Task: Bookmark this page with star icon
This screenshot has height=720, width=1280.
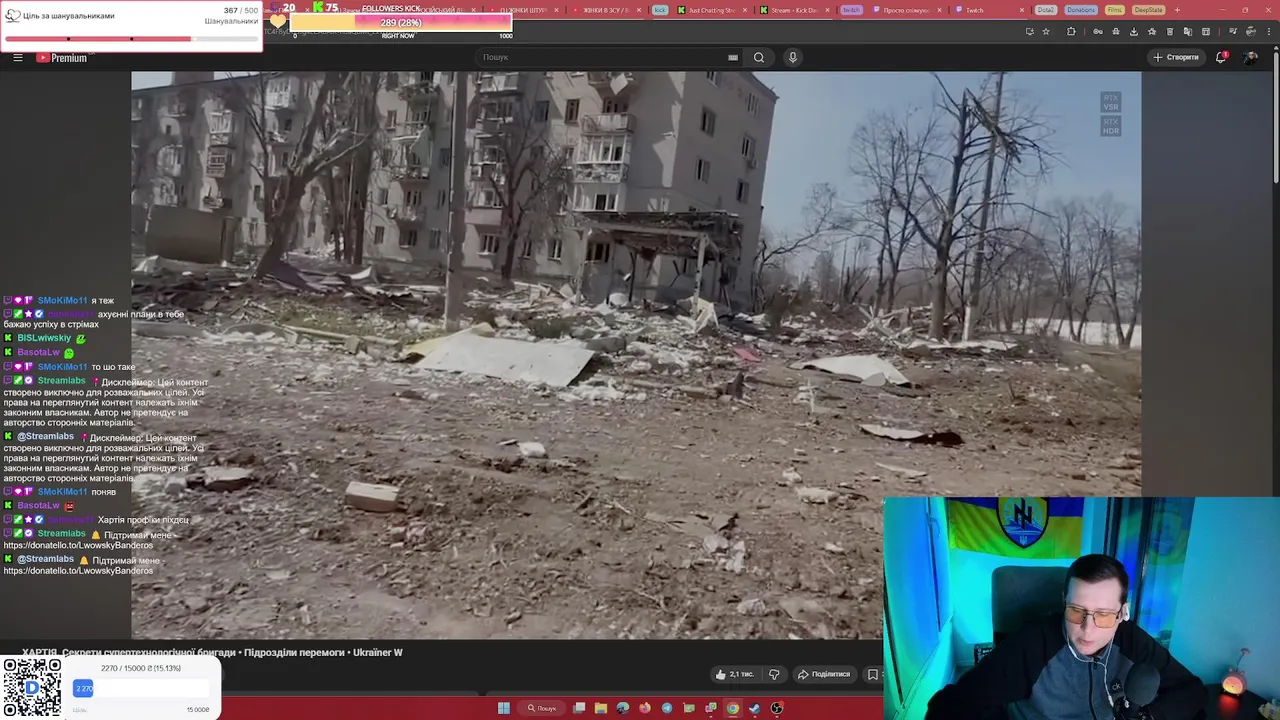Action: coord(1046,31)
